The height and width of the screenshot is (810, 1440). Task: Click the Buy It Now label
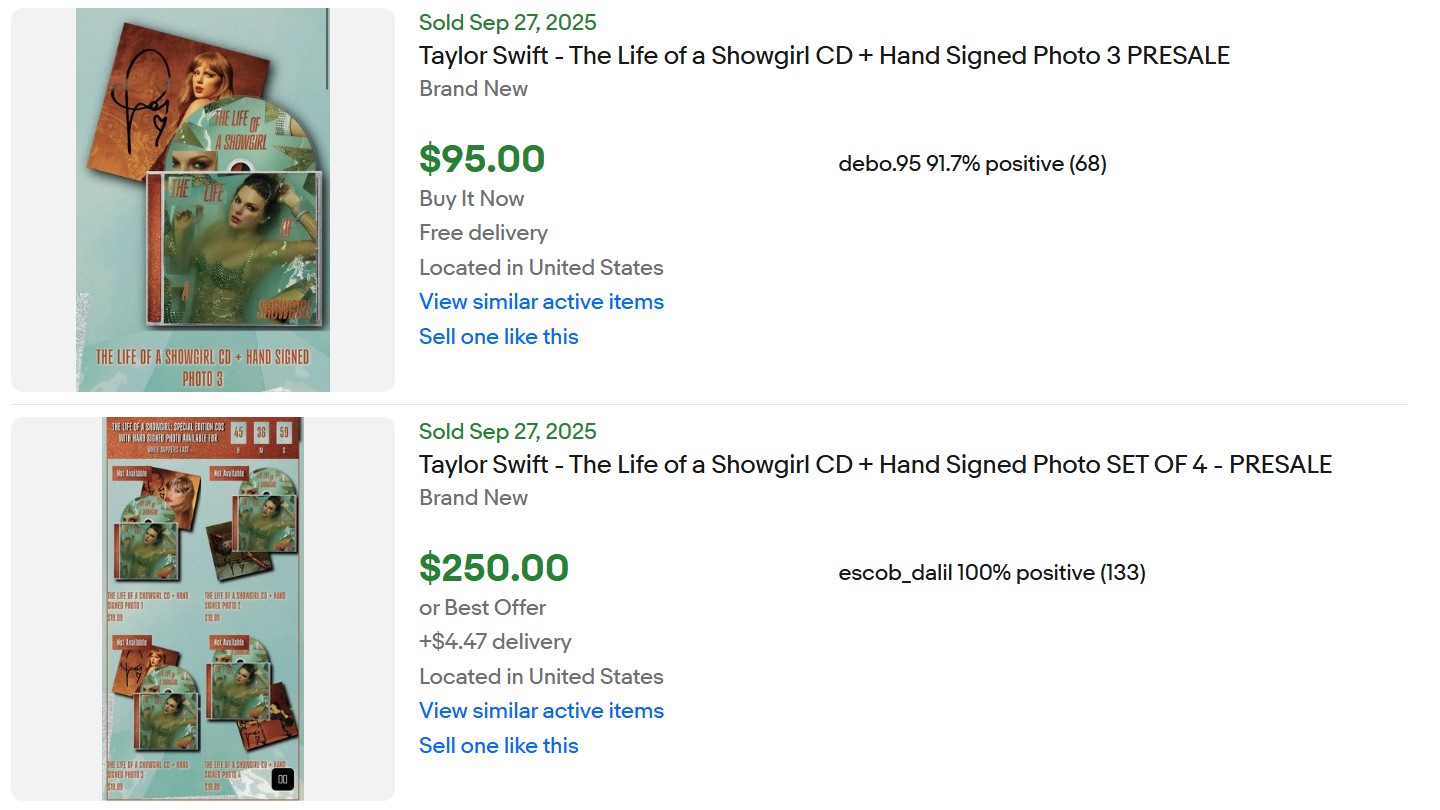(471, 199)
